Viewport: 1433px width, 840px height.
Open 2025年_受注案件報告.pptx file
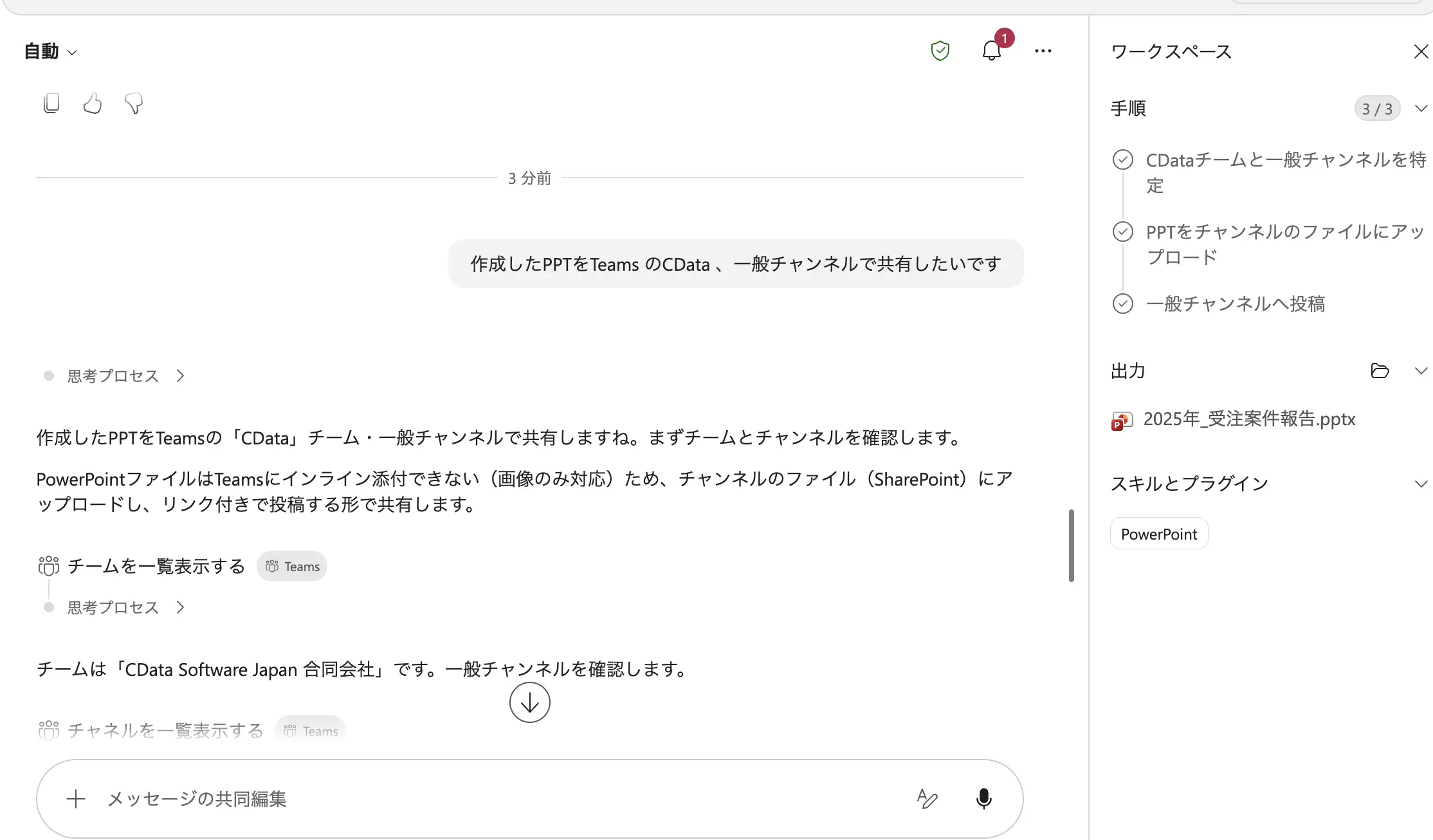(x=1249, y=419)
